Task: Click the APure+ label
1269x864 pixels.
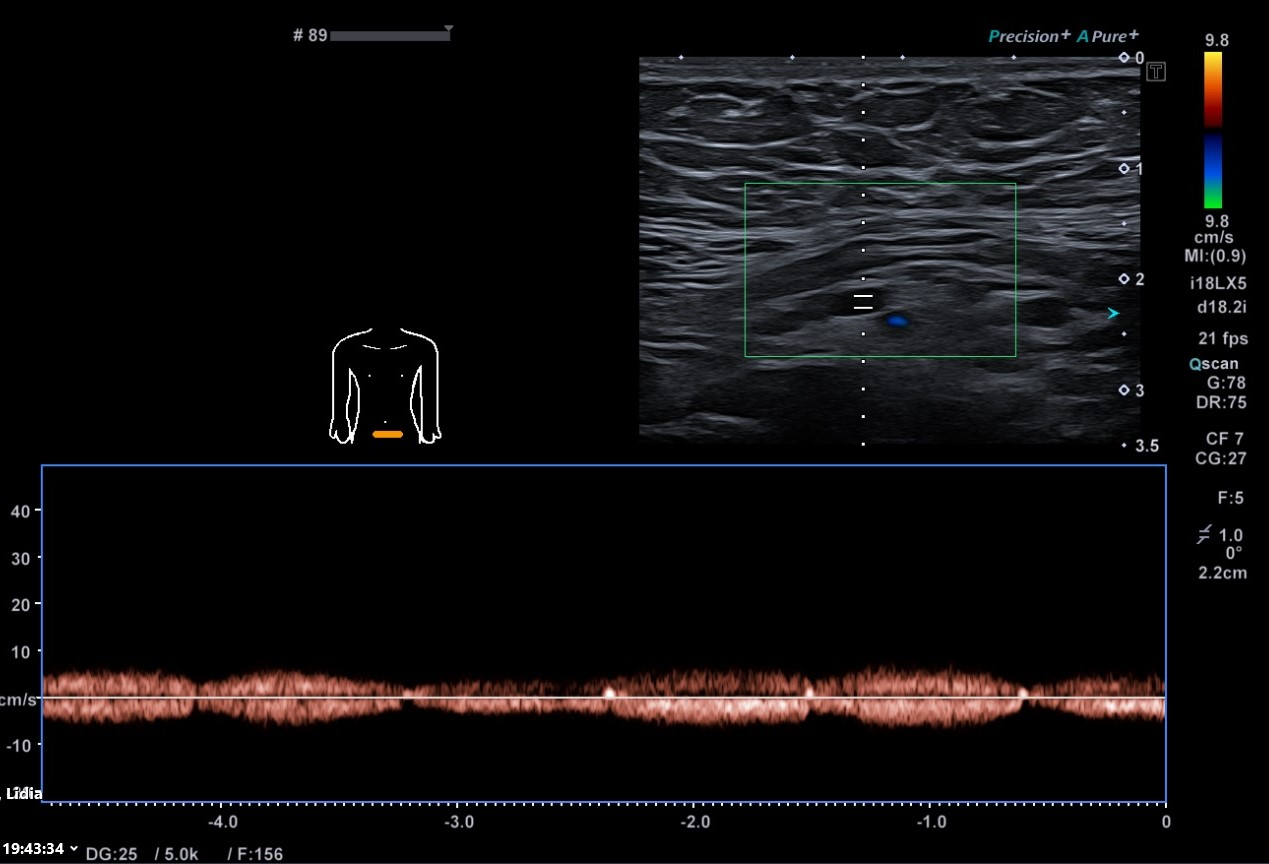Action: click(1108, 36)
